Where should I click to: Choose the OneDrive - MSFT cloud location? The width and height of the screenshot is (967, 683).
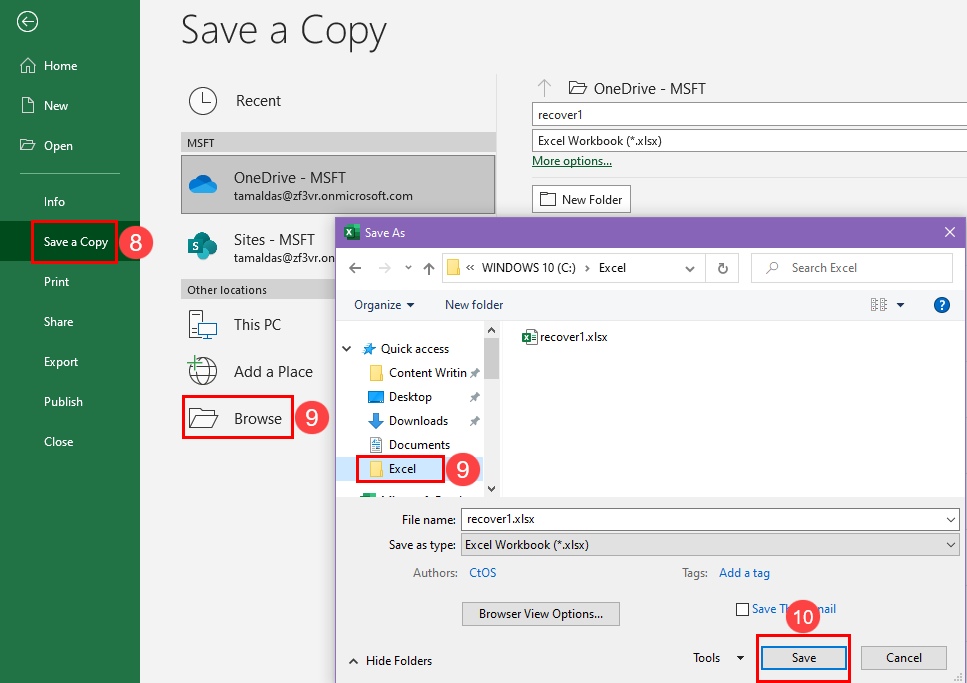tap(338, 184)
